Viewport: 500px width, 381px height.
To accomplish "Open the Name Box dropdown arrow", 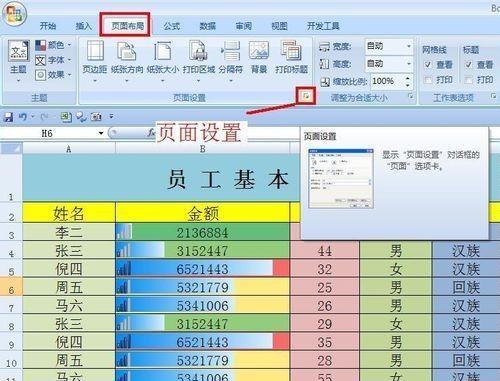I will pos(101,134).
